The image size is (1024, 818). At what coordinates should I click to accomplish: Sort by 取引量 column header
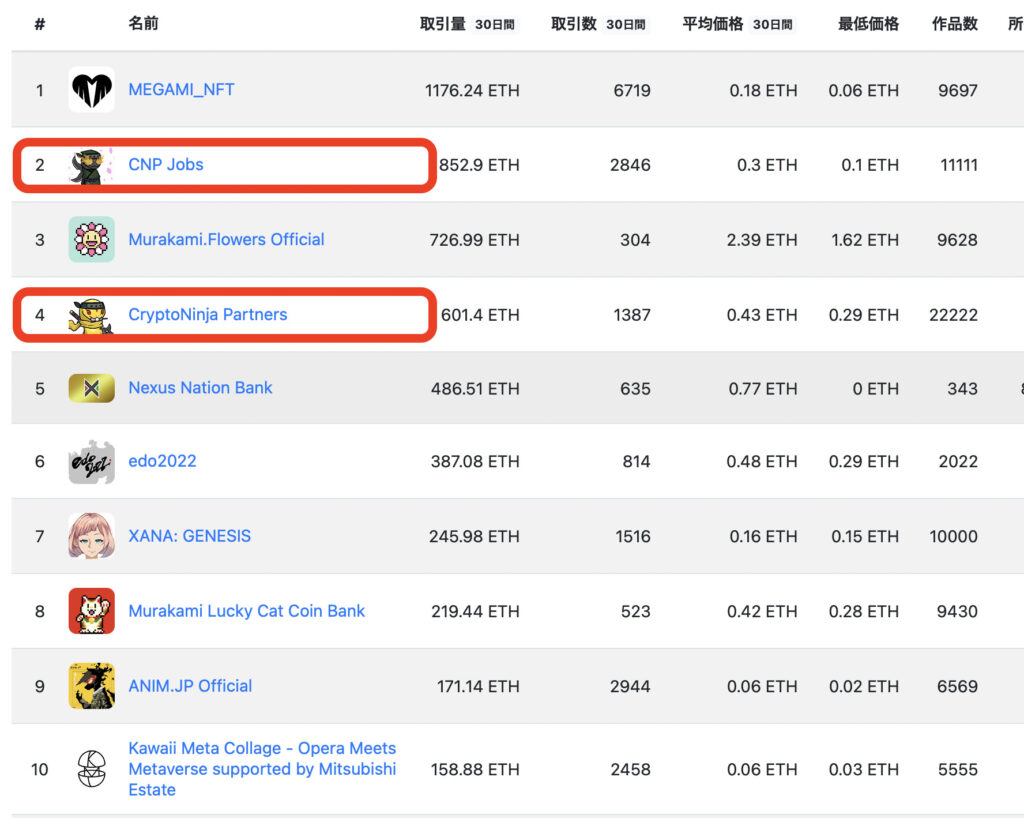(442, 24)
